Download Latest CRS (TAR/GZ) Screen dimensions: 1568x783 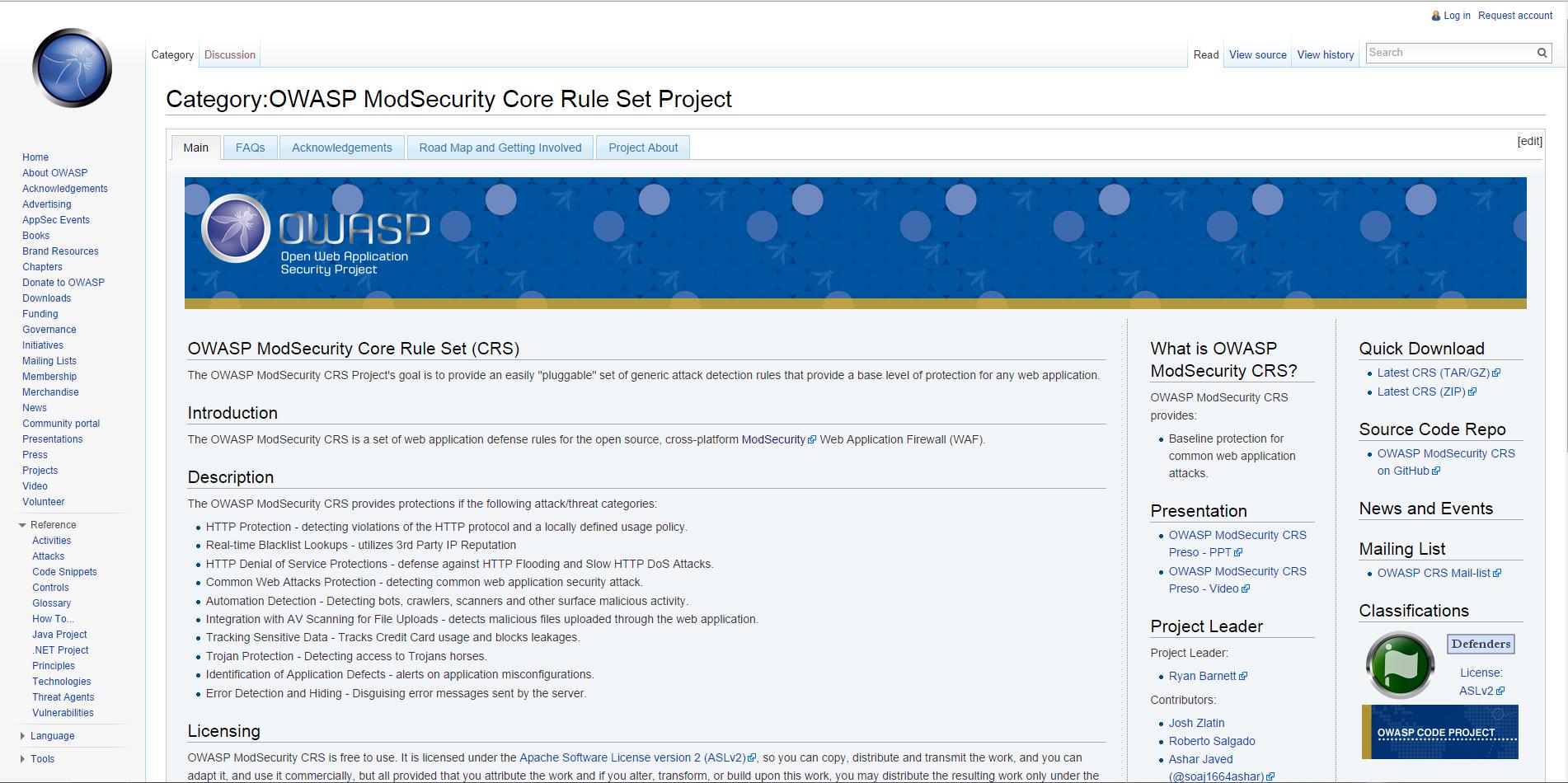pos(1439,373)
